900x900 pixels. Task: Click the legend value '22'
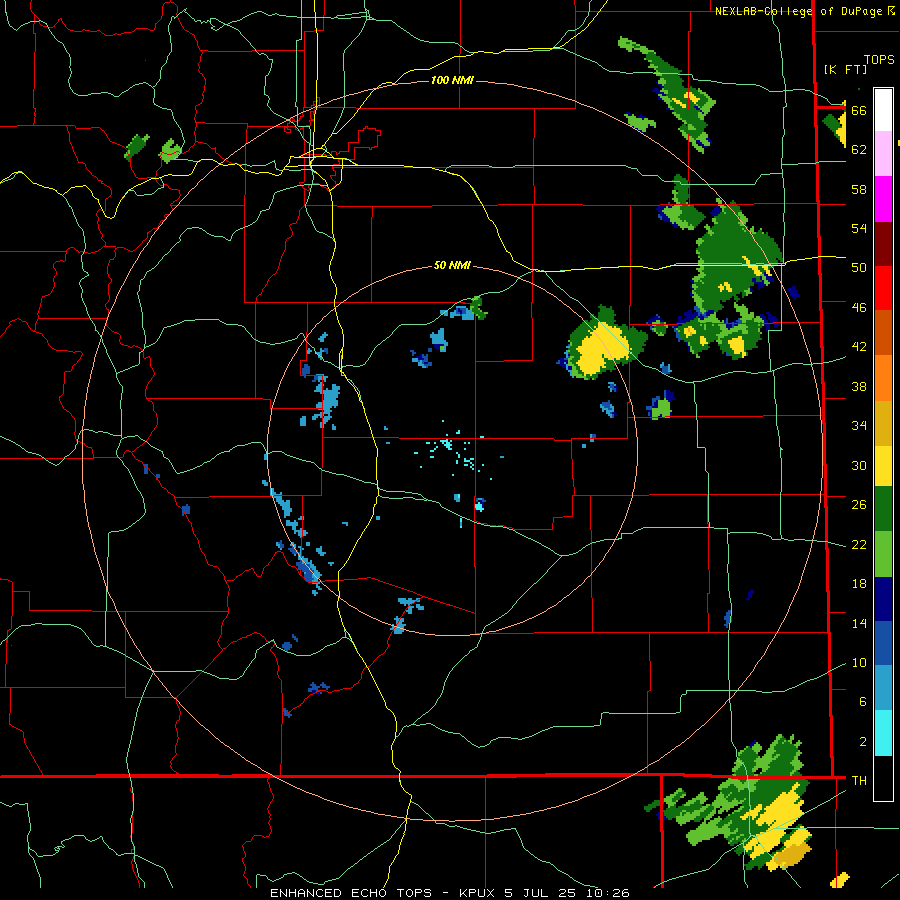click(859, 544)
